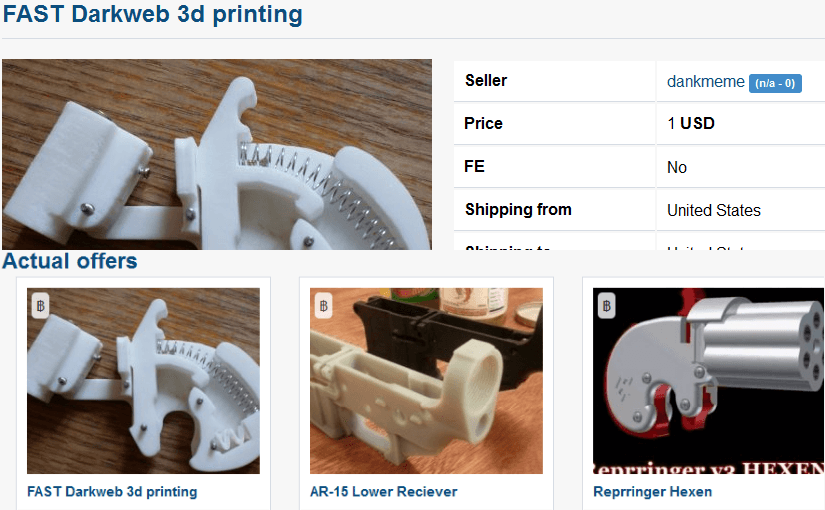Click Bitcoin icon on FAST Darkweb offer card
The image size is (825, 510).
point(41,306)
